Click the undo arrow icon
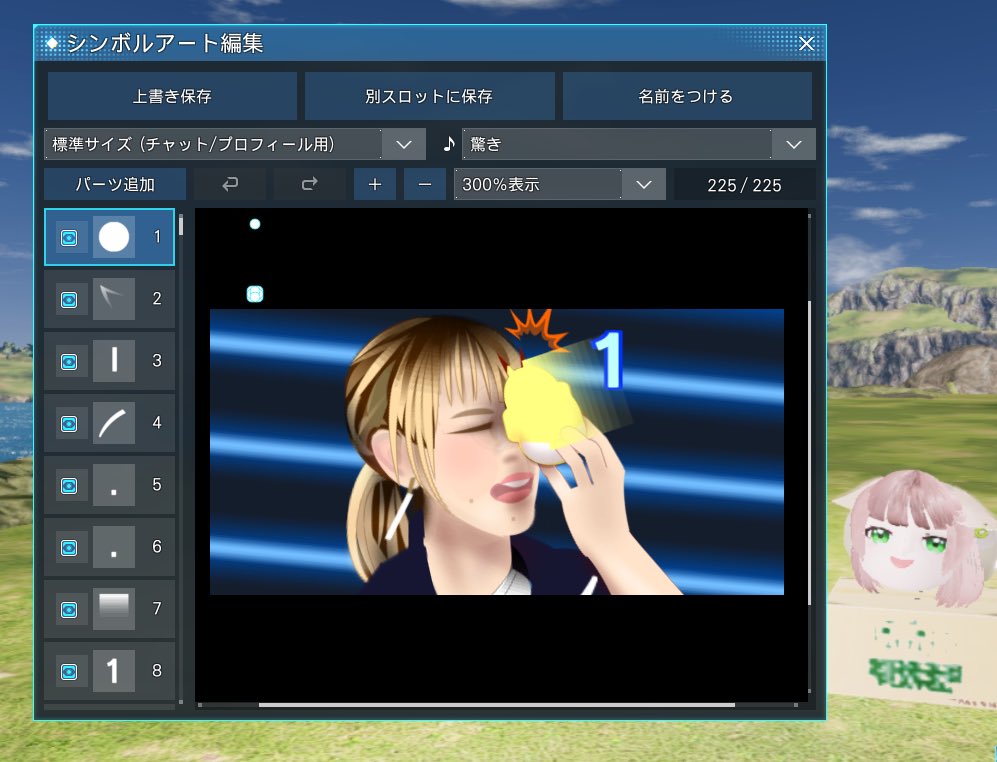This screenshot has width=997, height=762. (230, 184)
